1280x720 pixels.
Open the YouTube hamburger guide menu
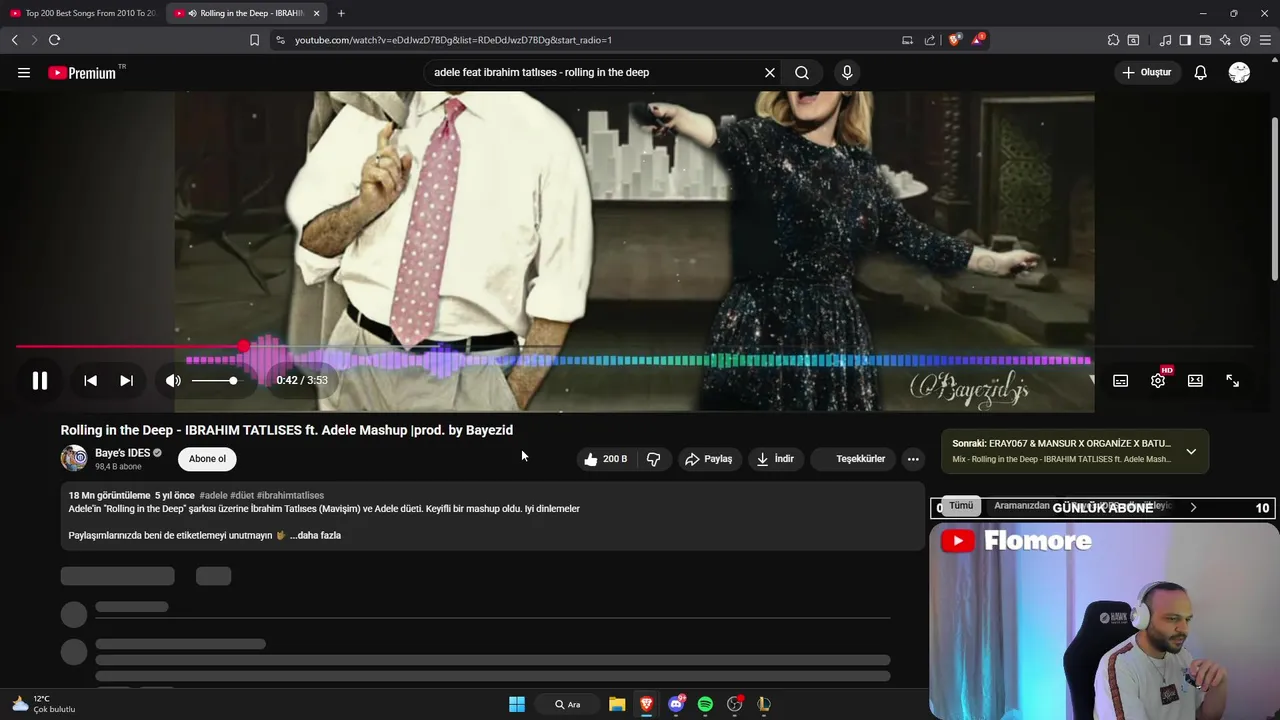[24, 72]
